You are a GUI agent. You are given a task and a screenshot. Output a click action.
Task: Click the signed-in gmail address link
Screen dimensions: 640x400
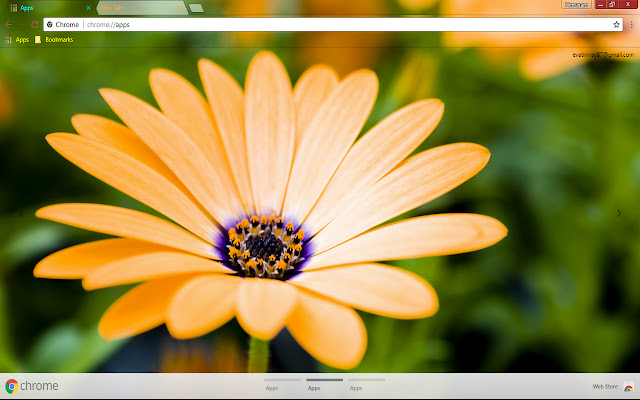pos(603,55)
